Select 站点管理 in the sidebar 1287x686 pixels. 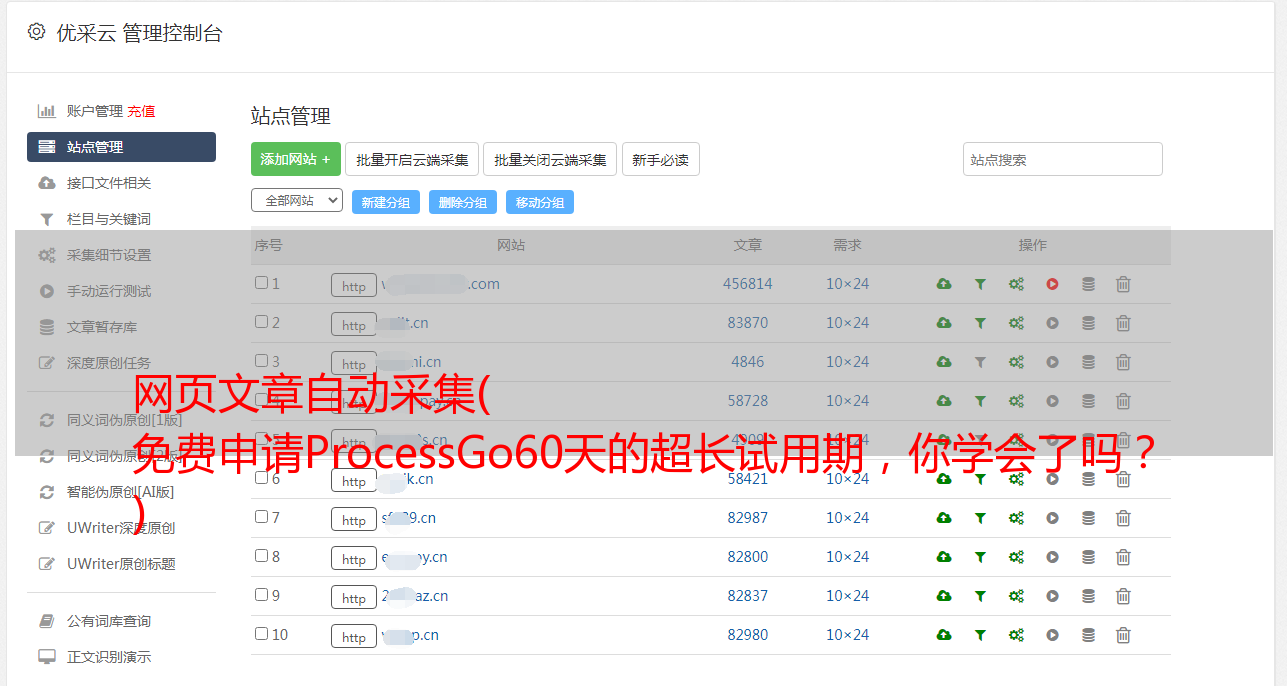click(x=121, y=147)
